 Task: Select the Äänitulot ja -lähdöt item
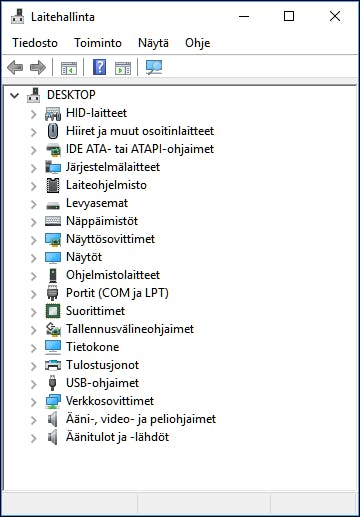coord(117,437)
